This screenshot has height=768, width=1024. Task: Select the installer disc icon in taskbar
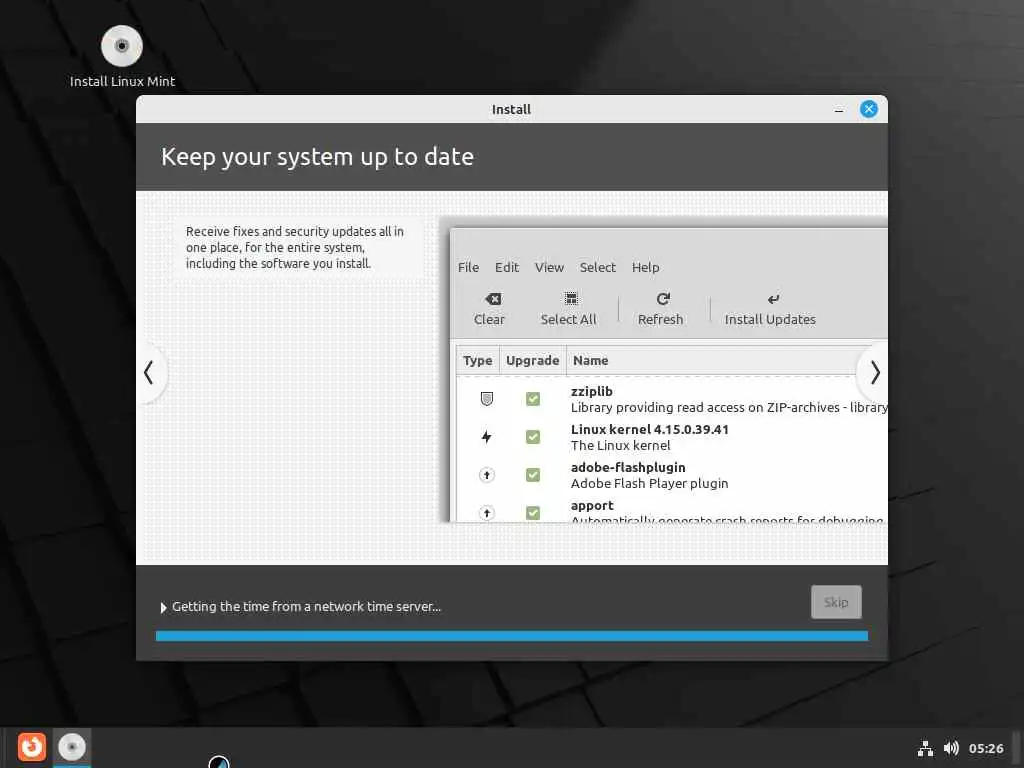(x=72, y=747)
